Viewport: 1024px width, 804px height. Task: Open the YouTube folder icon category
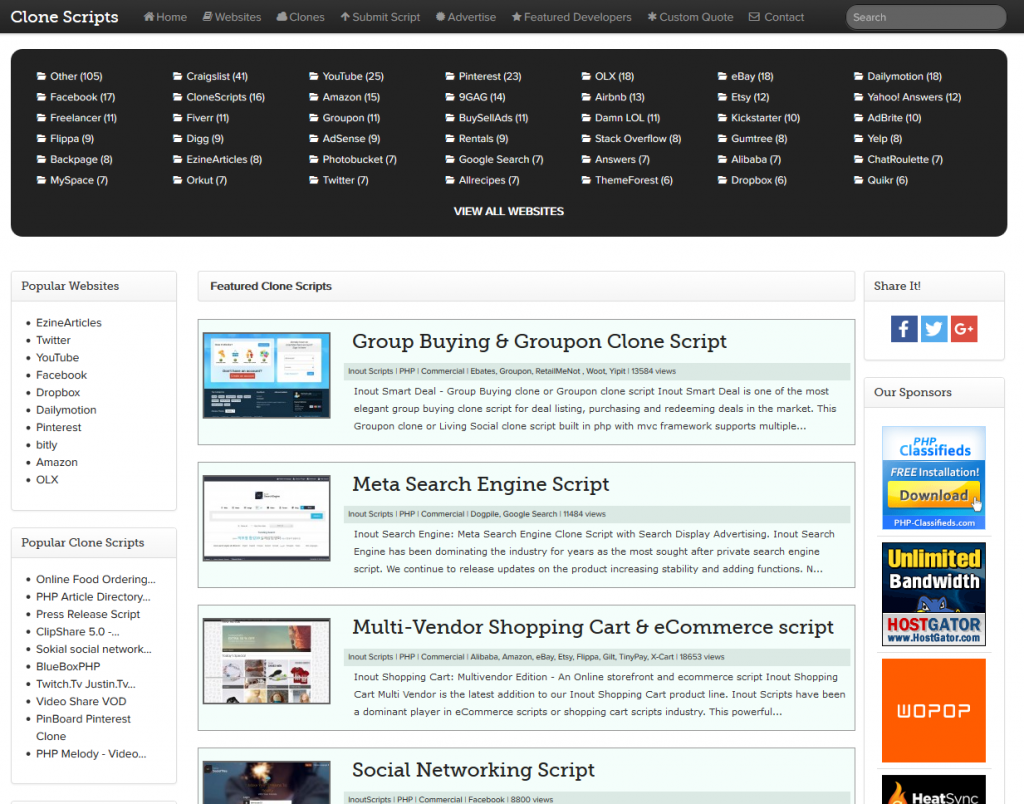(x=314, y=77)
